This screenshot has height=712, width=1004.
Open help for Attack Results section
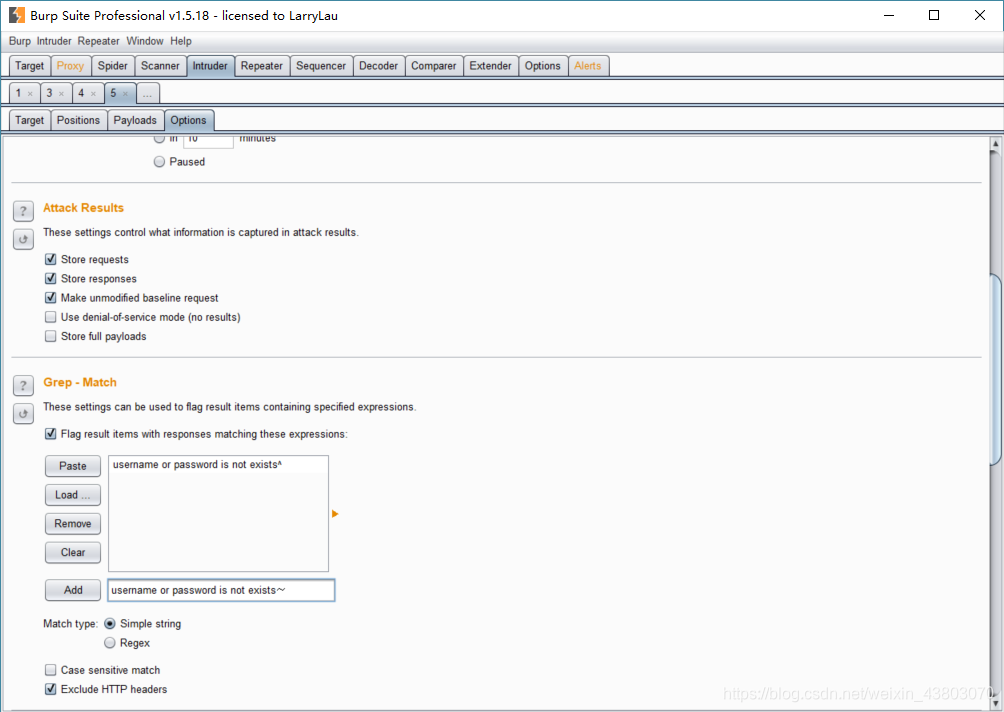[x=23, y=211]
